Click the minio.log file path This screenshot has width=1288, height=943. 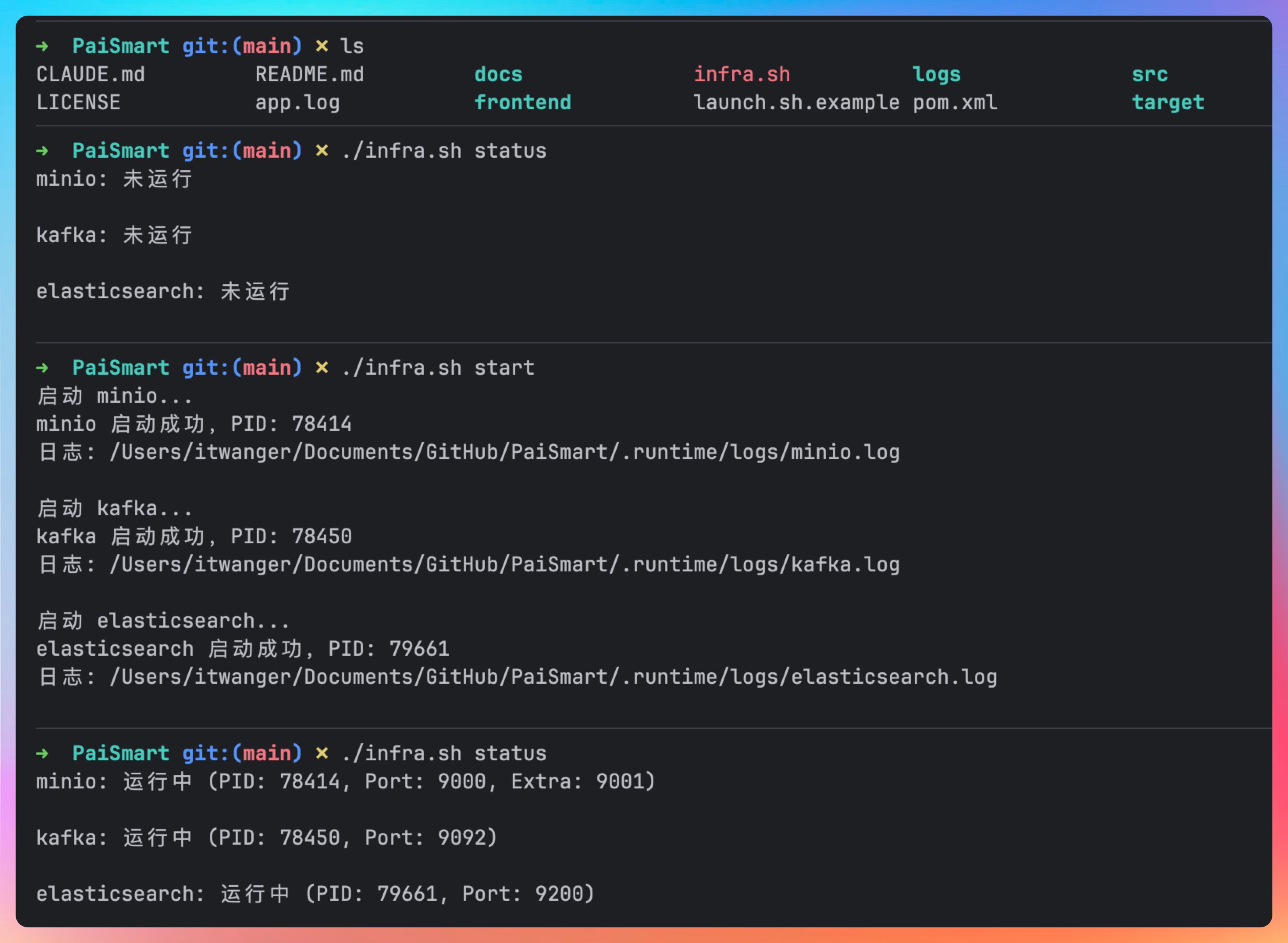[504, 452]
